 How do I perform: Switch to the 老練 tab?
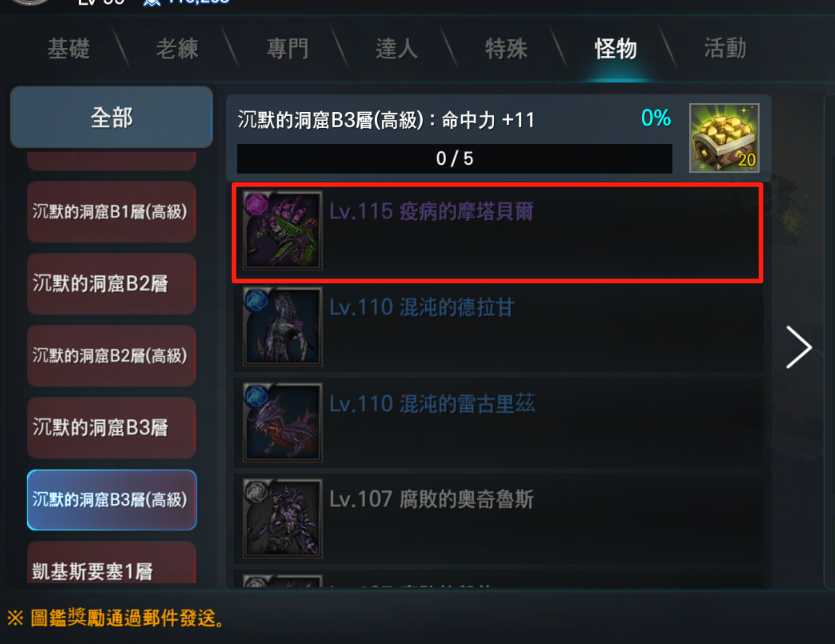pyautogui.click(x=177, y=49)
